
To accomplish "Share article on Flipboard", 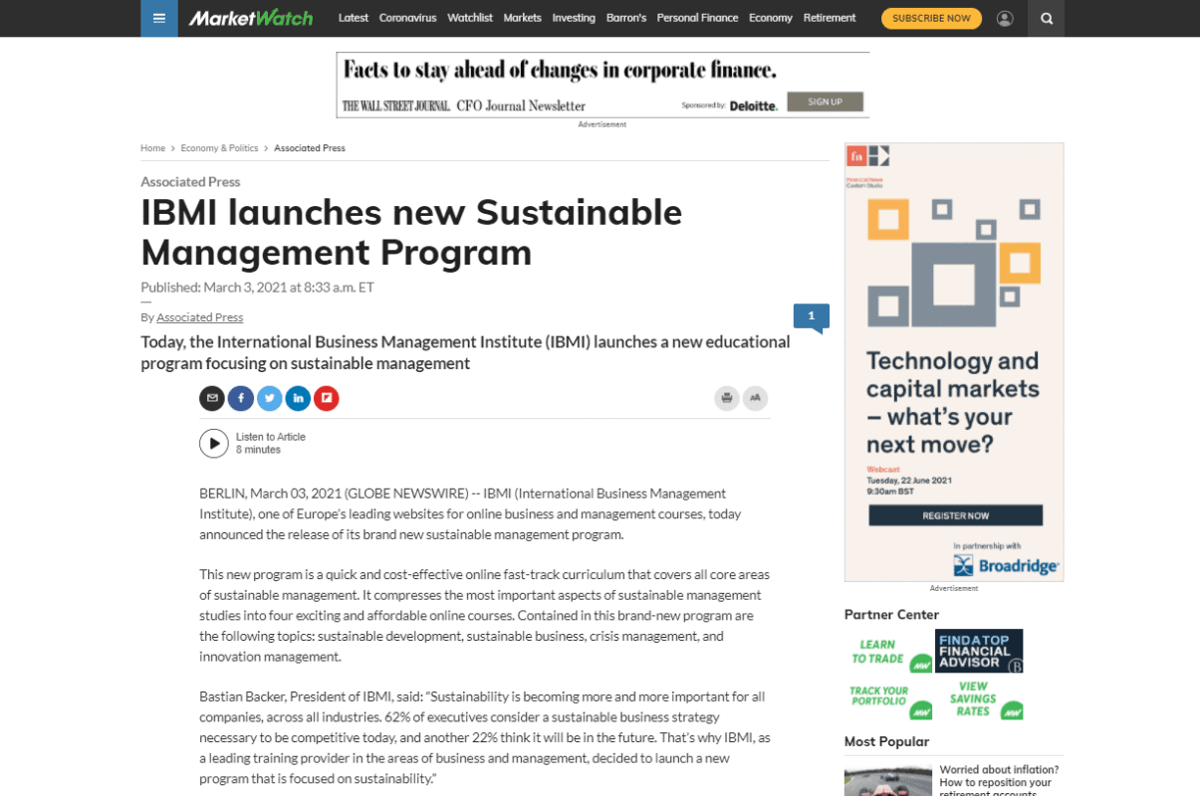I will pos(326,398).
